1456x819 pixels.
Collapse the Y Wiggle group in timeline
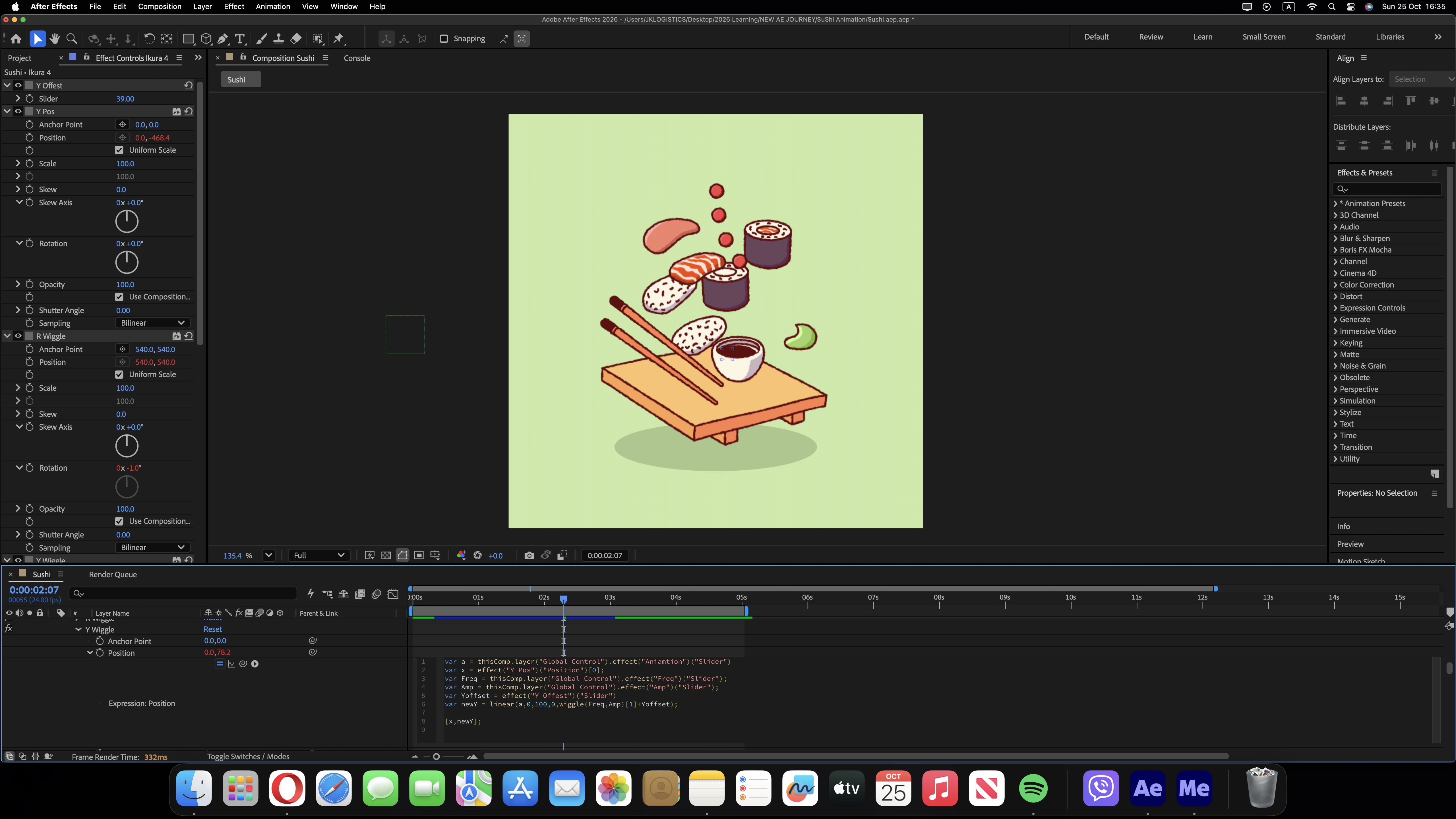(x=78, y=630)
